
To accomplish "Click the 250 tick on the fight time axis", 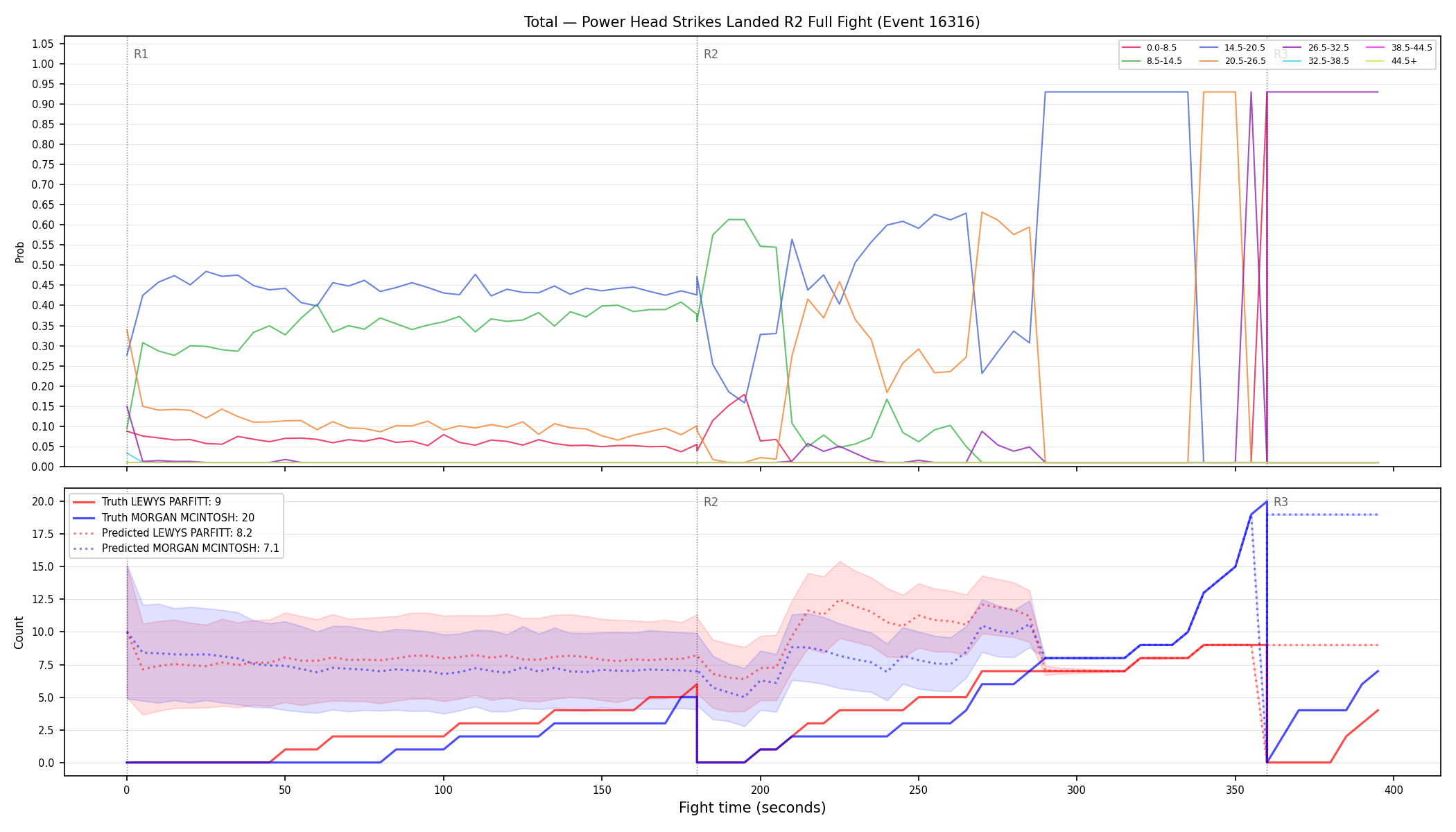I will (x=918, y=790).
